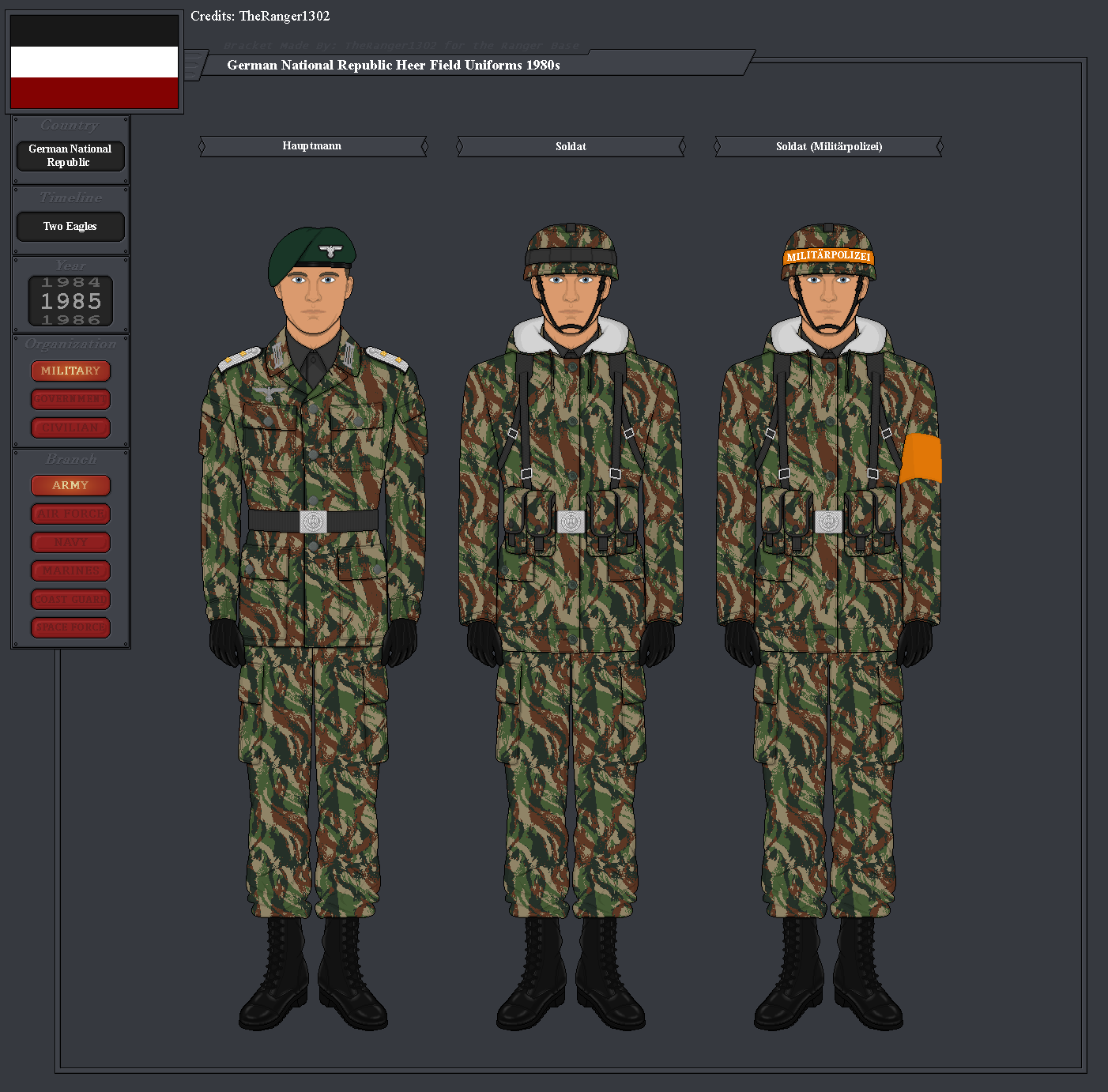Step back to year 1984
Viewport: 1108px width, 1092px height.
point(71,282)
